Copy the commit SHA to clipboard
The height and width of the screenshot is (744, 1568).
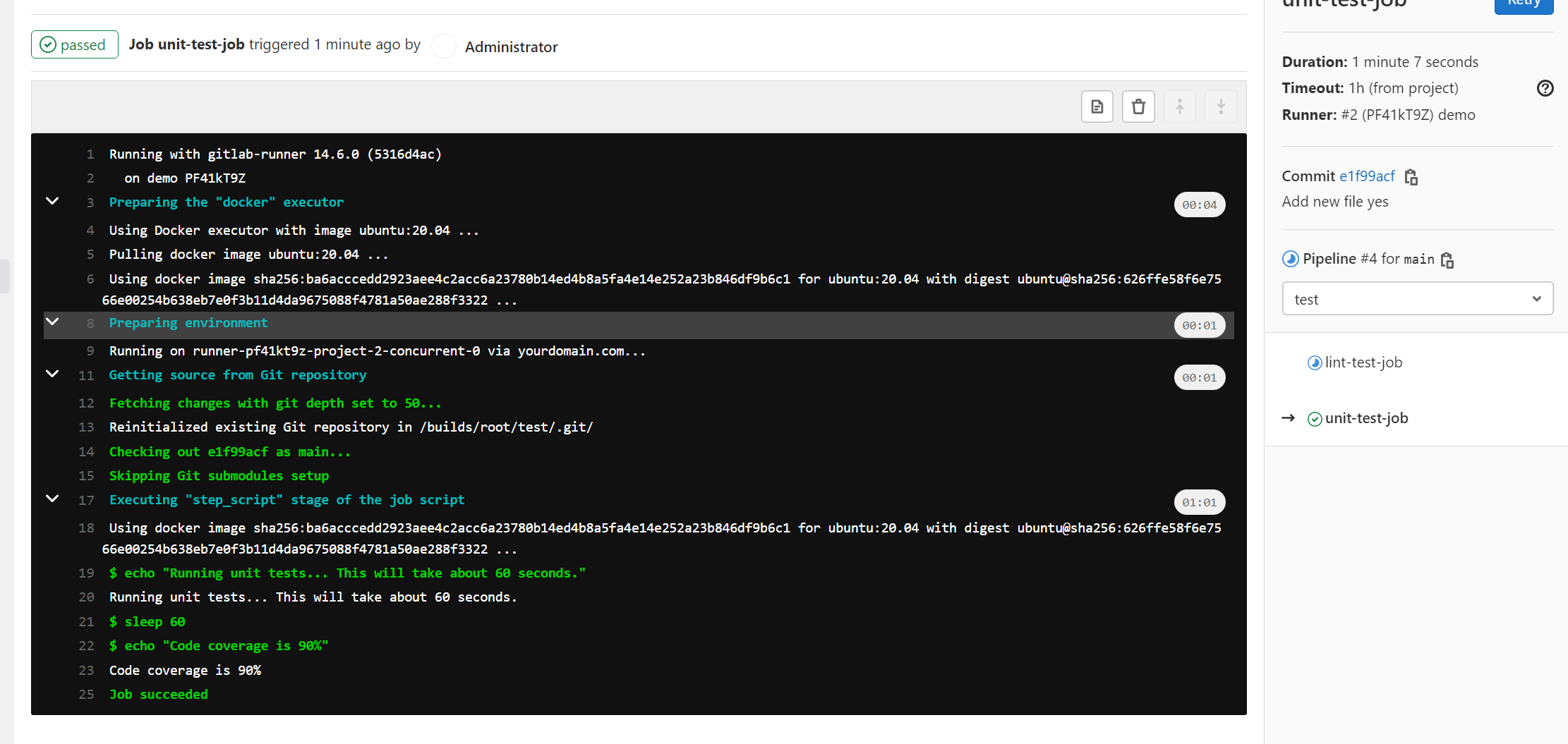click(x=1411, y=176)
